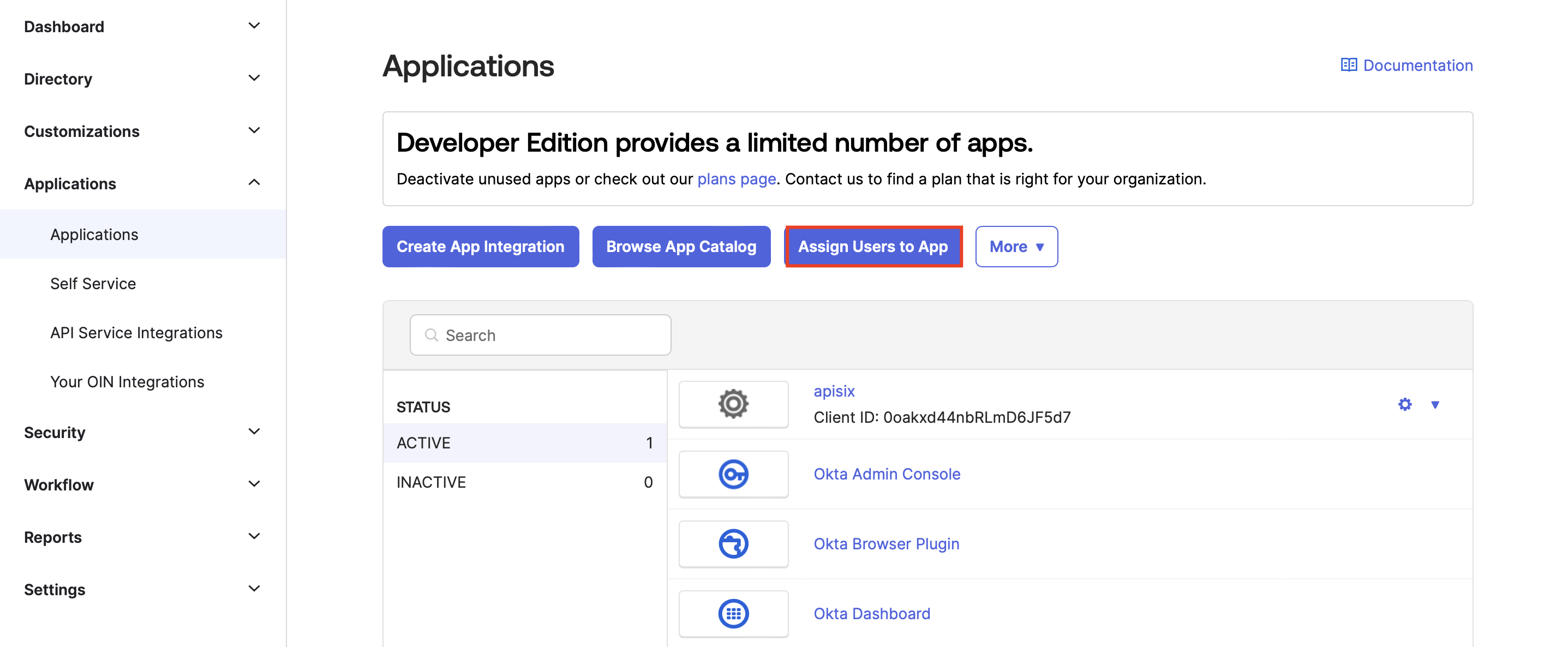Open the apisix row dropdown arrow
The width and height of the screenshot is (1568, 647).
[1435, 405]
